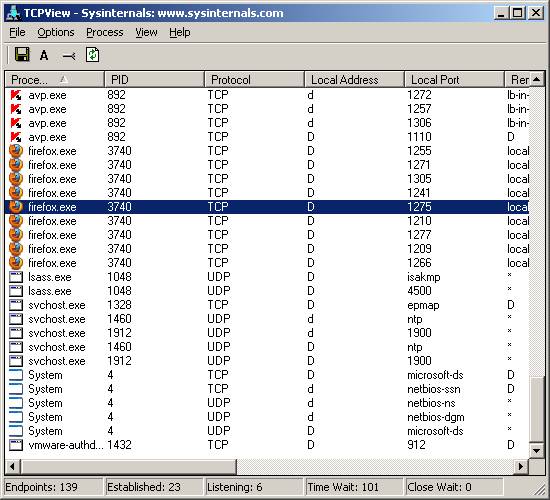
Task: Click the PID column header
Action: (x=154, y=80)
